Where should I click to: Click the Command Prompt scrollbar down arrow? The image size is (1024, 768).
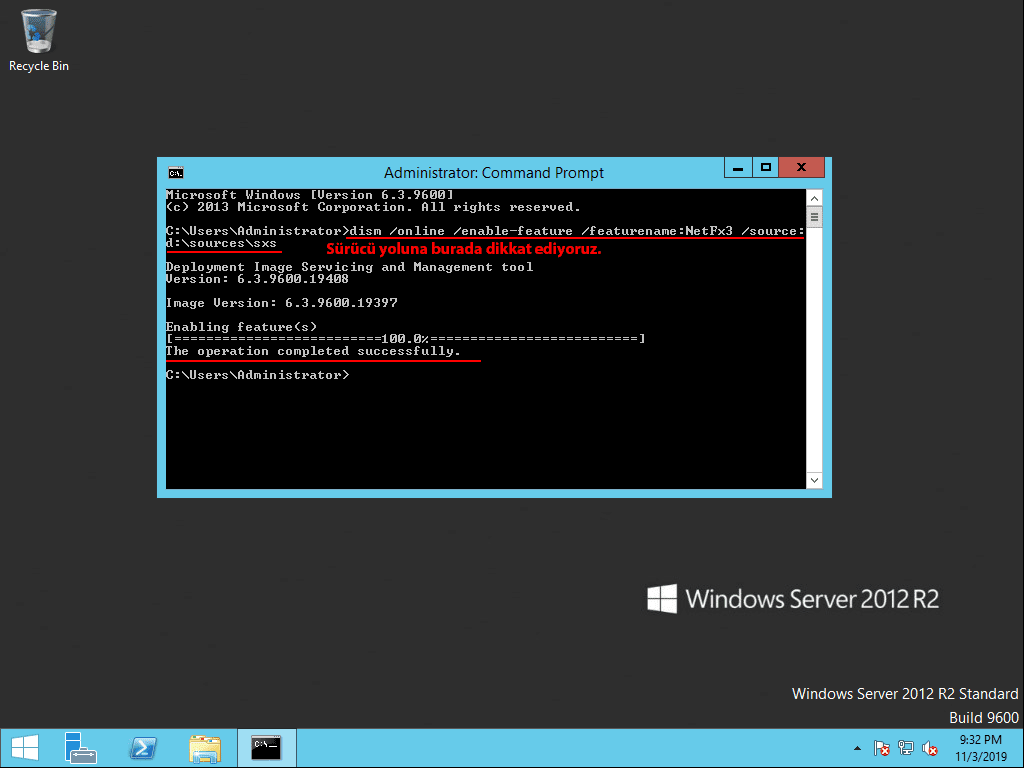(814, 480)
